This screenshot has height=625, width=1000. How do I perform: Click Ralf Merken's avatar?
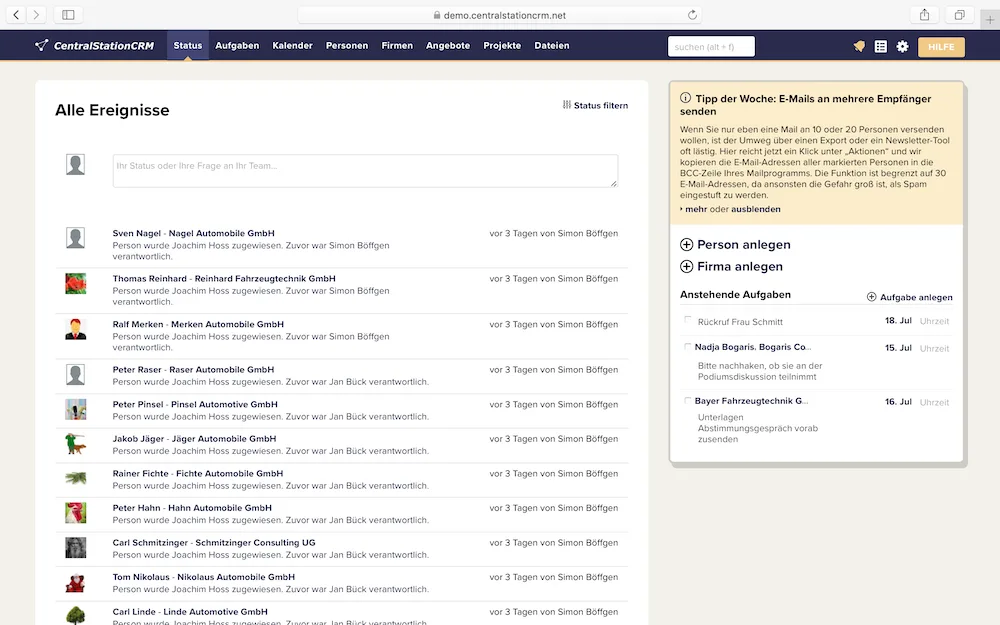(x=75, y=329)
